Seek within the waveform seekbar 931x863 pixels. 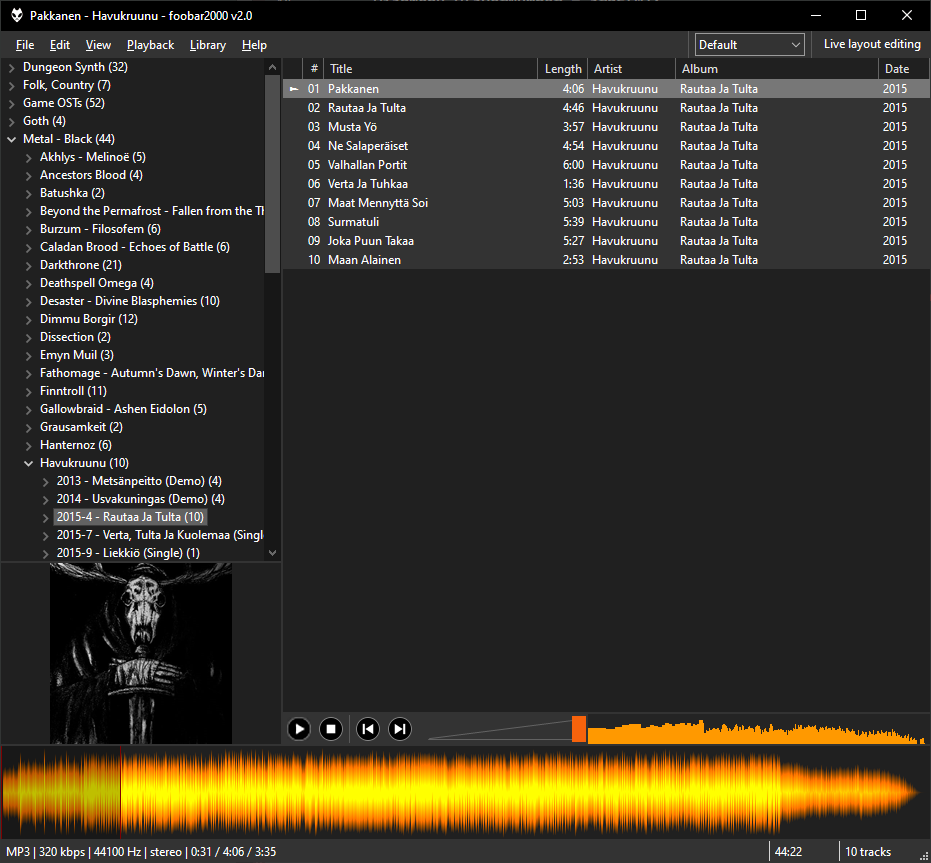pos(465,792)
